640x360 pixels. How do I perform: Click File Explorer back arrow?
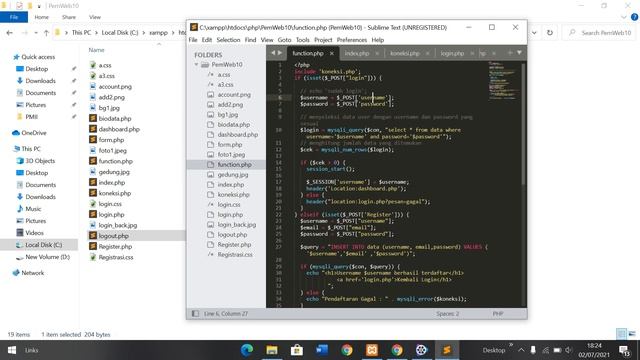[9, 33]
